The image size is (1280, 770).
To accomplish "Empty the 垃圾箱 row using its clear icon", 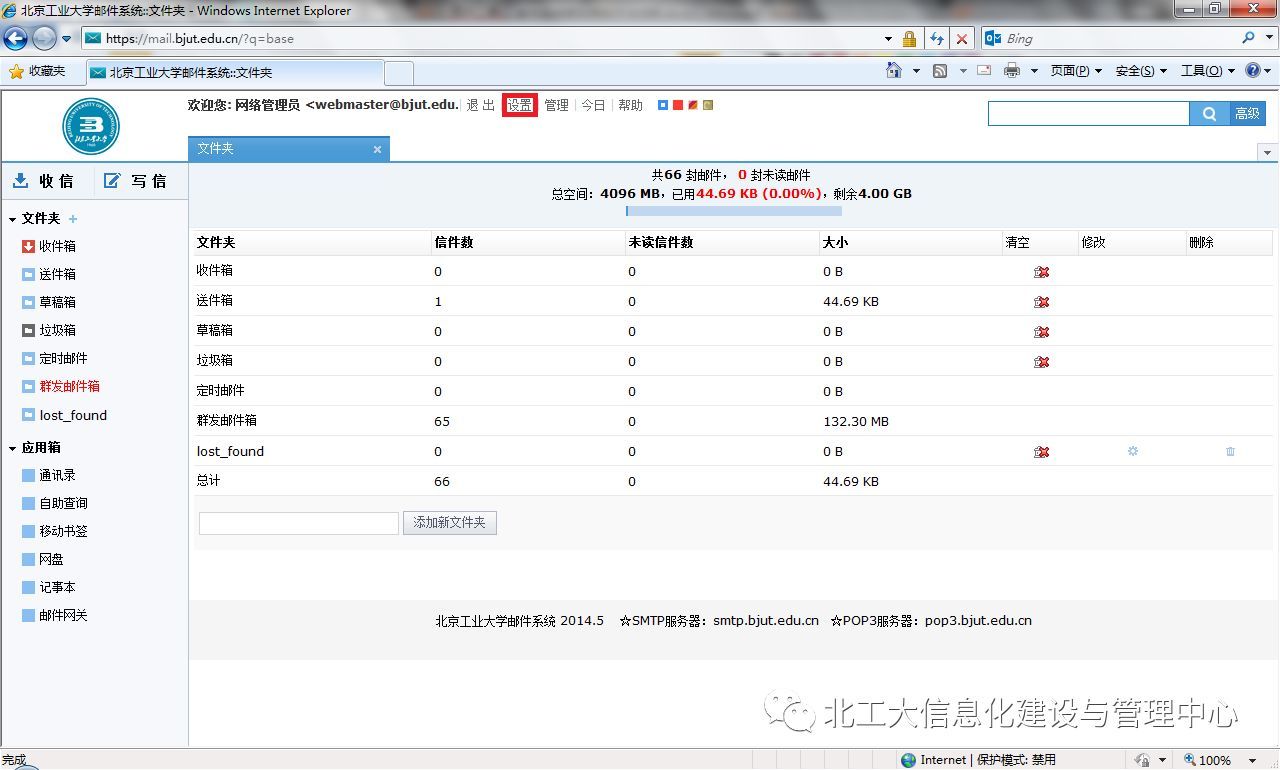I will tap(1041, 361).
